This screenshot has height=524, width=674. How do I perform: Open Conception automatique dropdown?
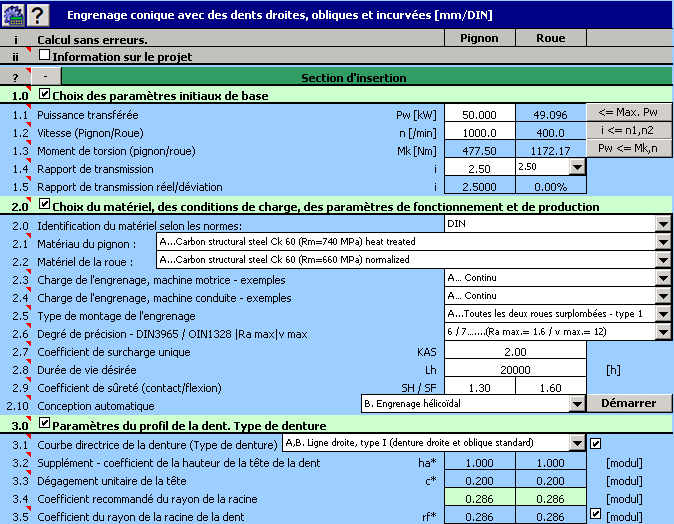pos(577,404)
